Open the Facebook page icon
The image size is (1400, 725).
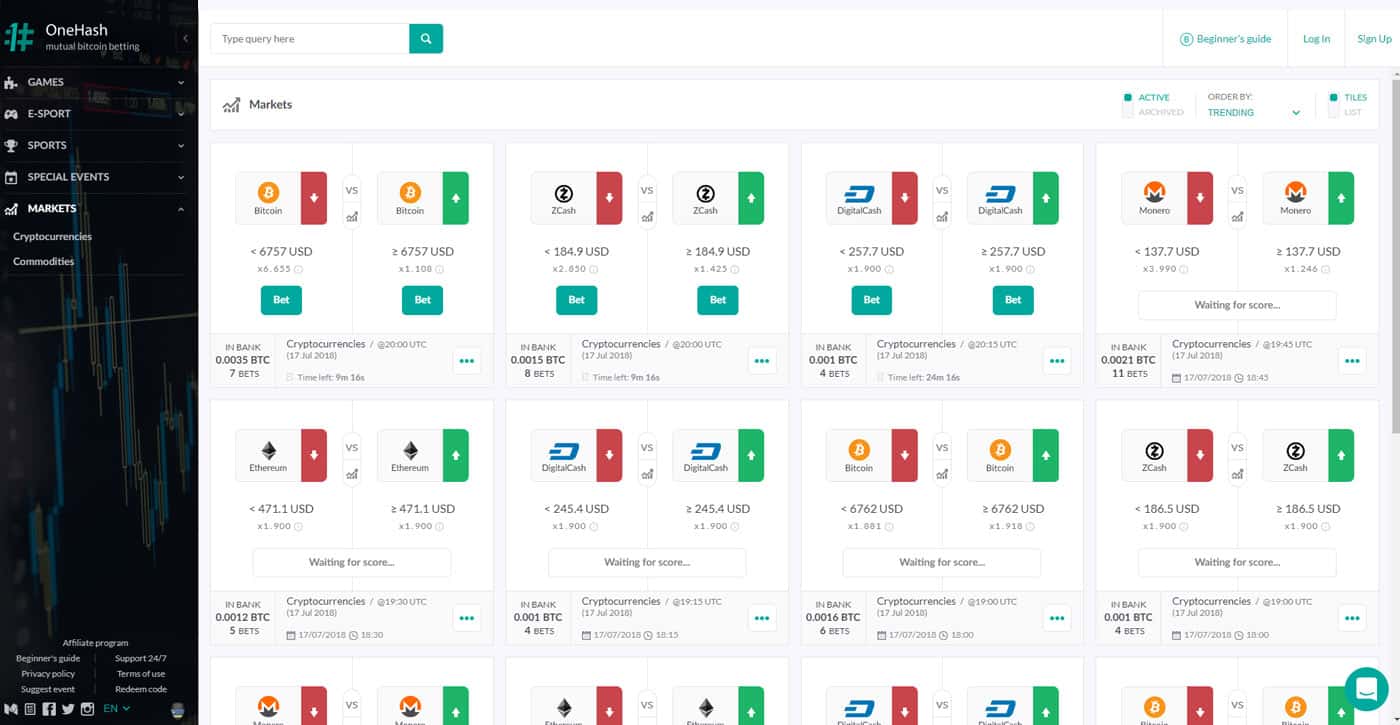click(x=49, y=709)
